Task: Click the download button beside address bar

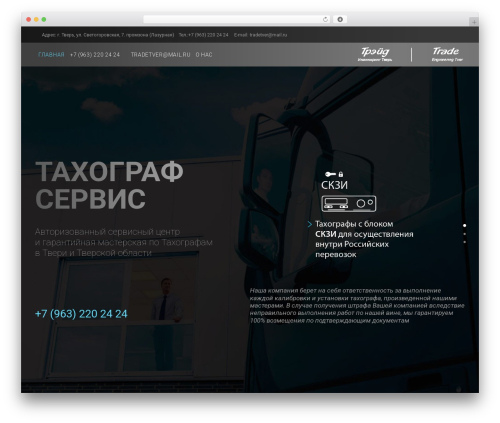Action: pyautogui.click(x=340, y=19)
